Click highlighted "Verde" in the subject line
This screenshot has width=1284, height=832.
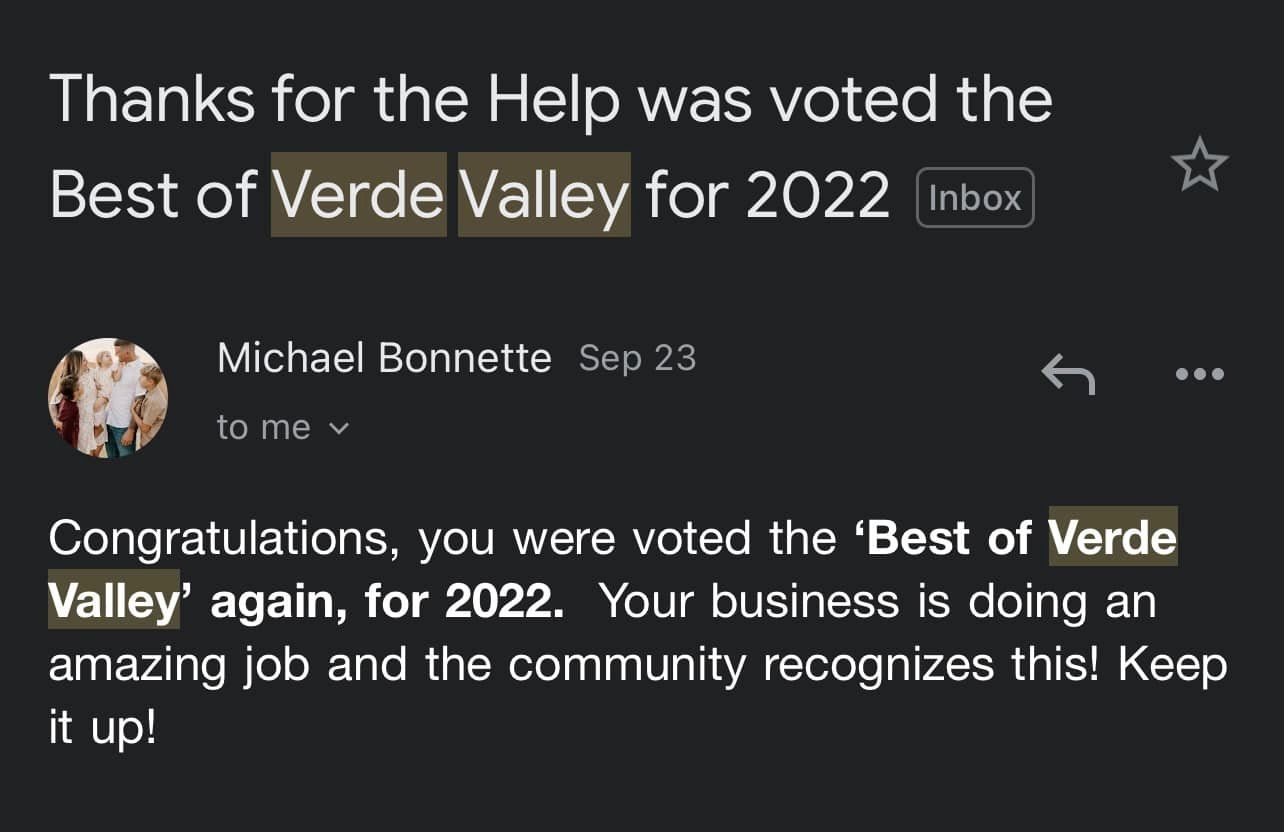[358, 194]
